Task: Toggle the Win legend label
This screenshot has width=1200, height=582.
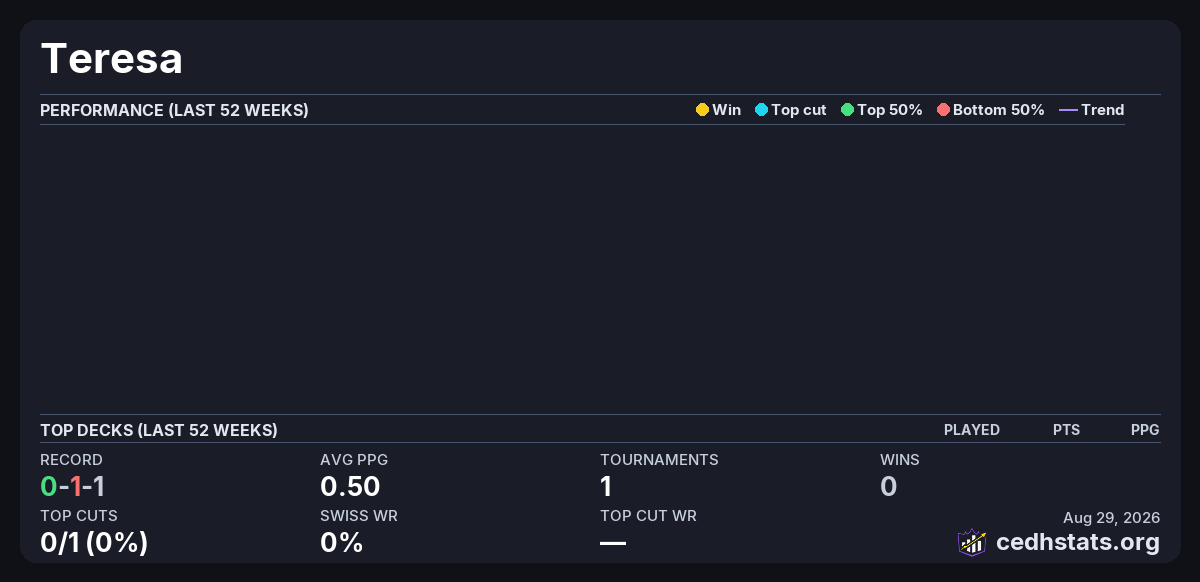Action: click(727, 110)
